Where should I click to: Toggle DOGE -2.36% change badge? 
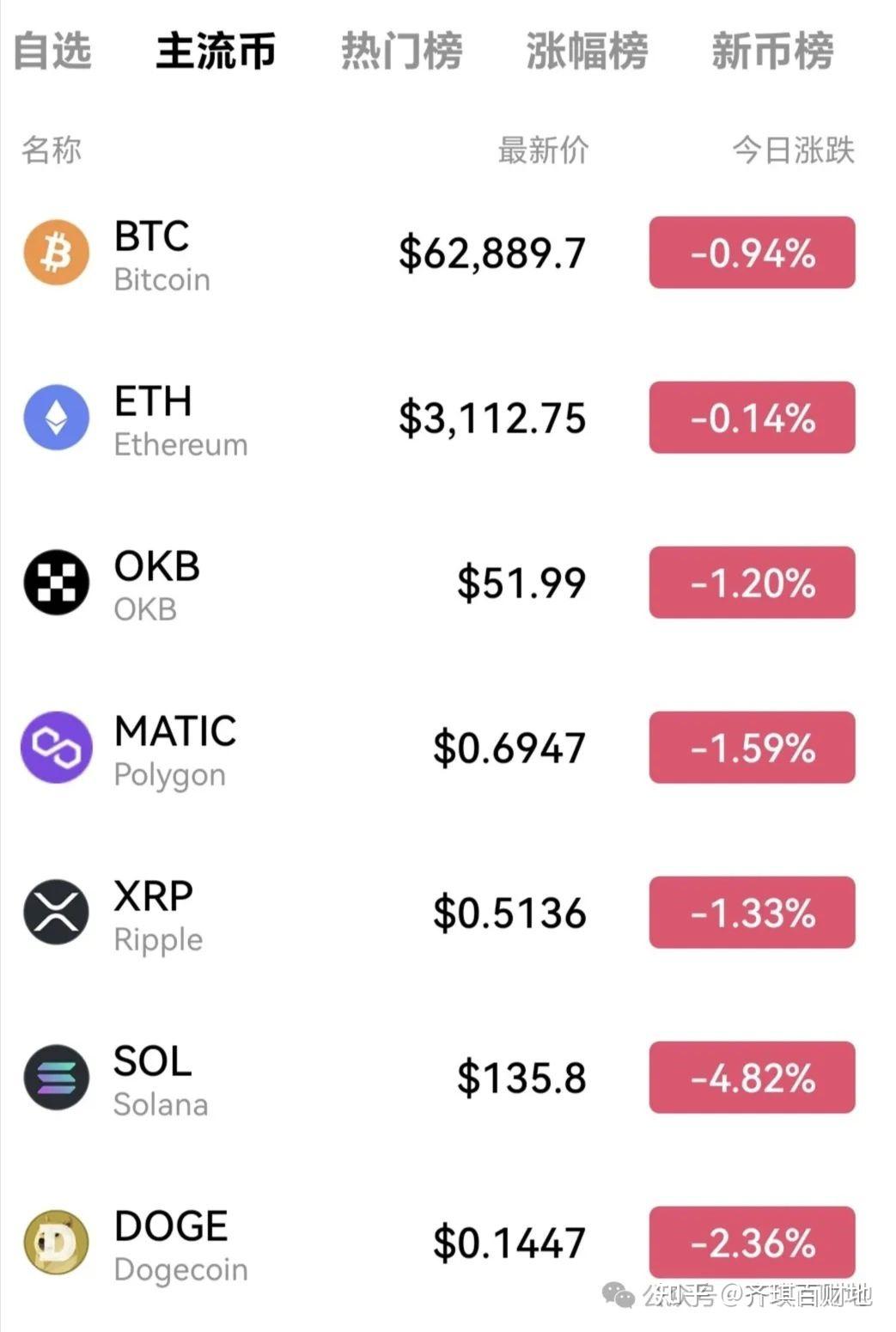coord(752,1243)
